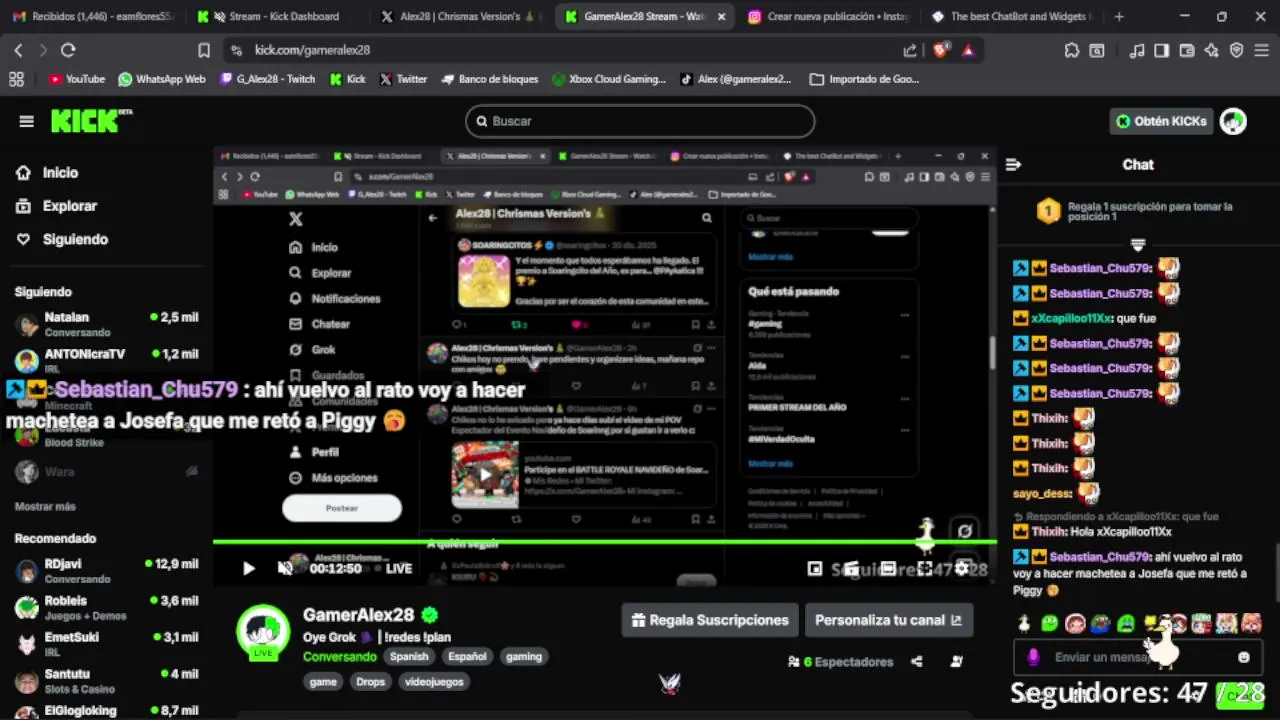The width and height of the screenshot is (1280, 720).
Task: Open Natalan's followed channel
Action: [x=105, y=324]
